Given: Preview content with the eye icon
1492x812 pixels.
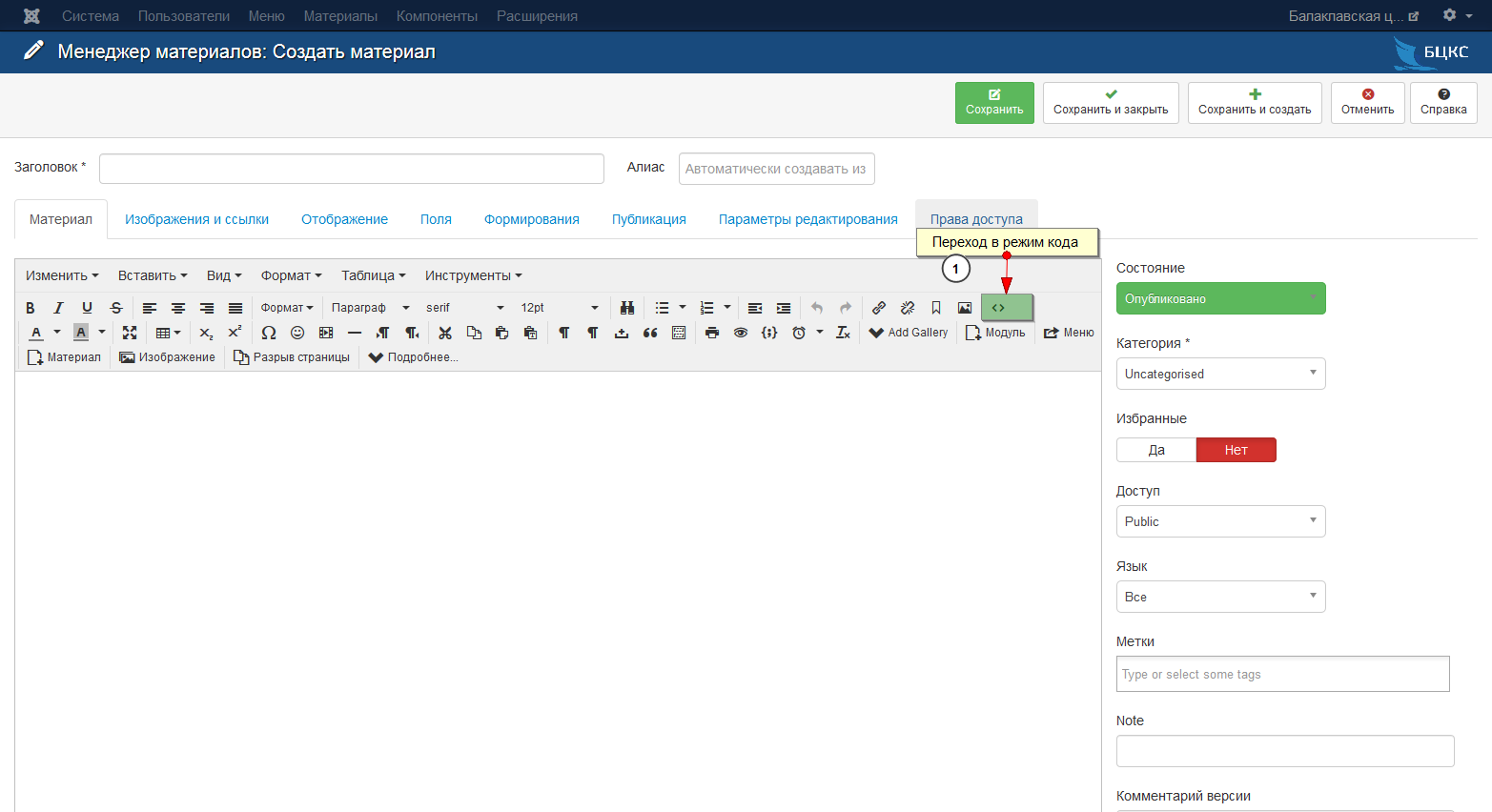Looking at the screenshot, I should [741, 333].
